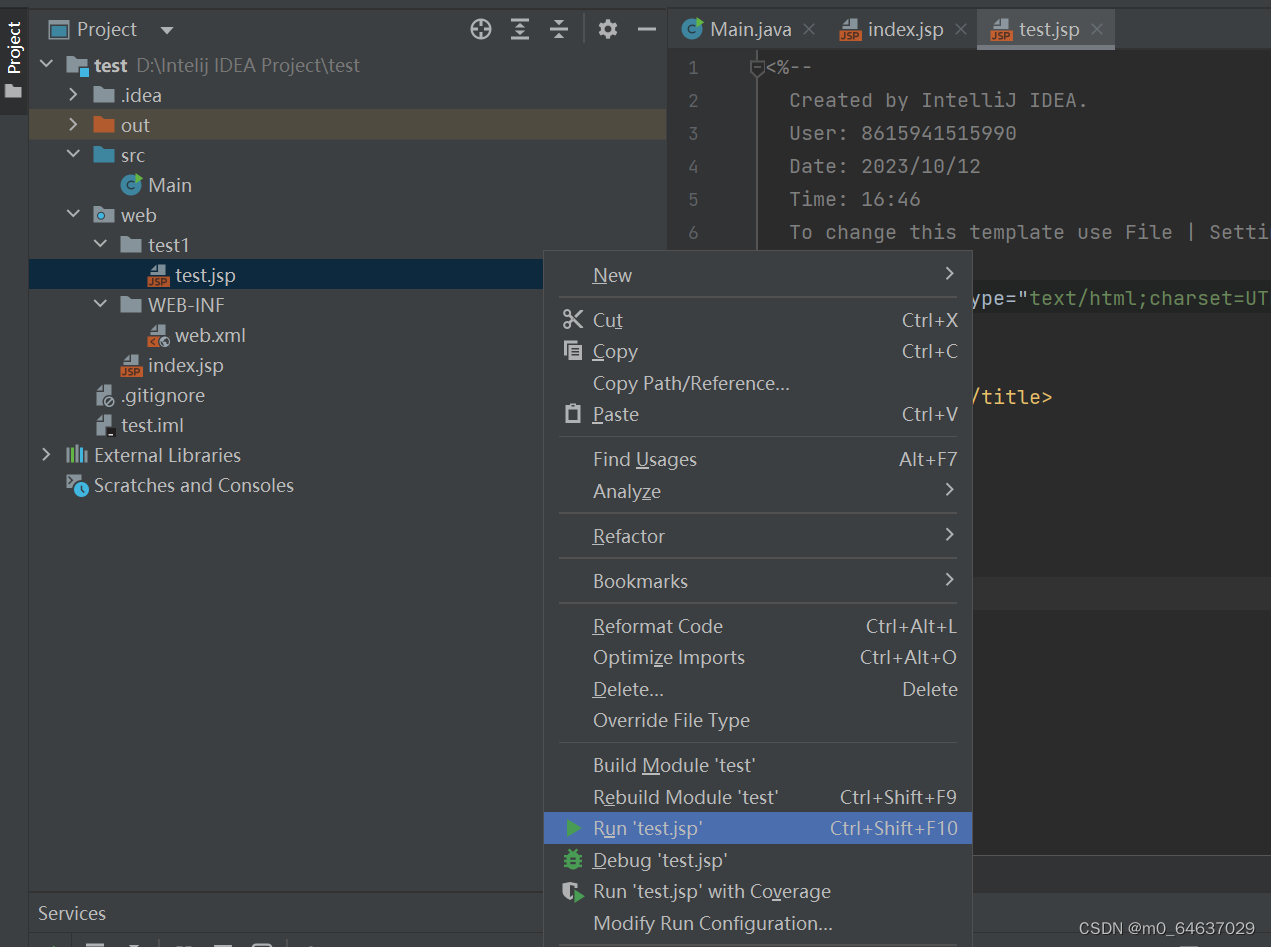Click the Debug bug icon for test.jsp
This screenshot has width=1271, height=947.
coord(573,860)
